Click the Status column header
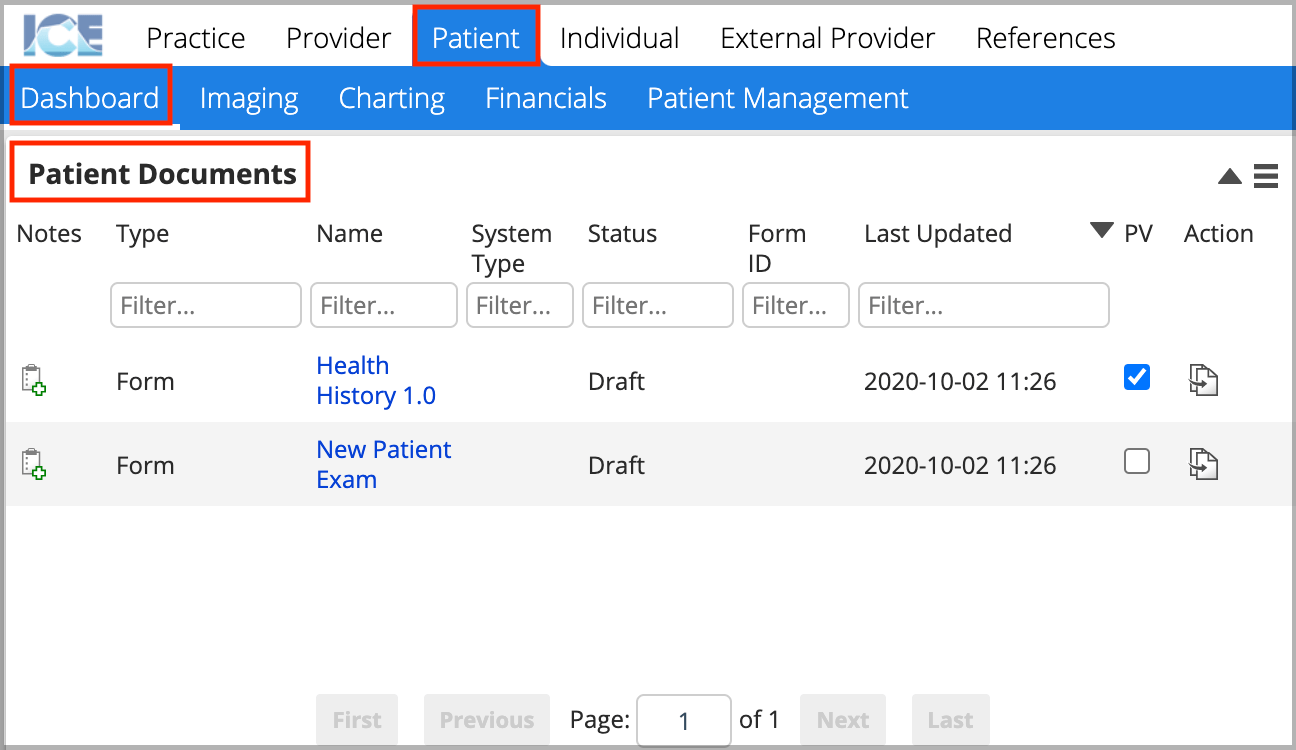The image size is (1296, 750). 622,234
